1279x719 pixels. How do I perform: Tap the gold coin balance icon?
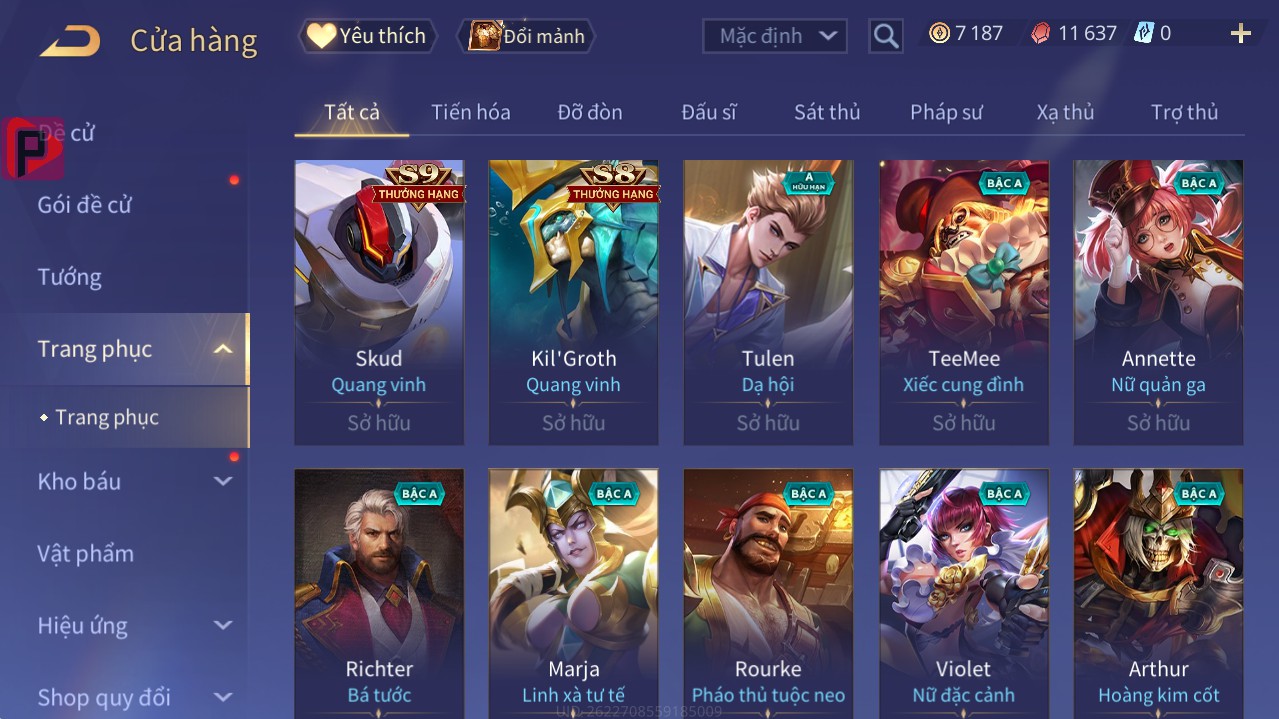point(939,33)
